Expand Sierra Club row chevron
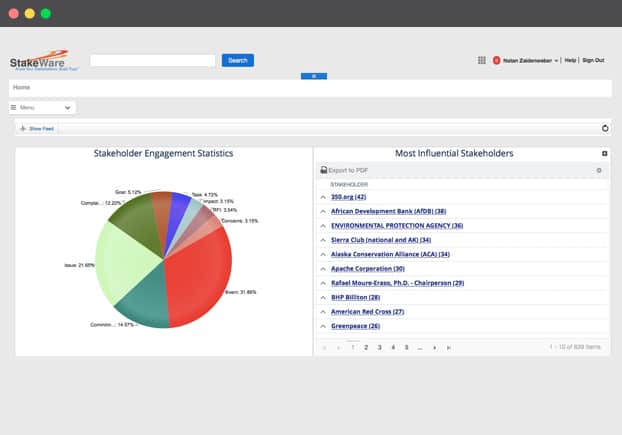This screenshot has height=435, width=622. [323, 240]
